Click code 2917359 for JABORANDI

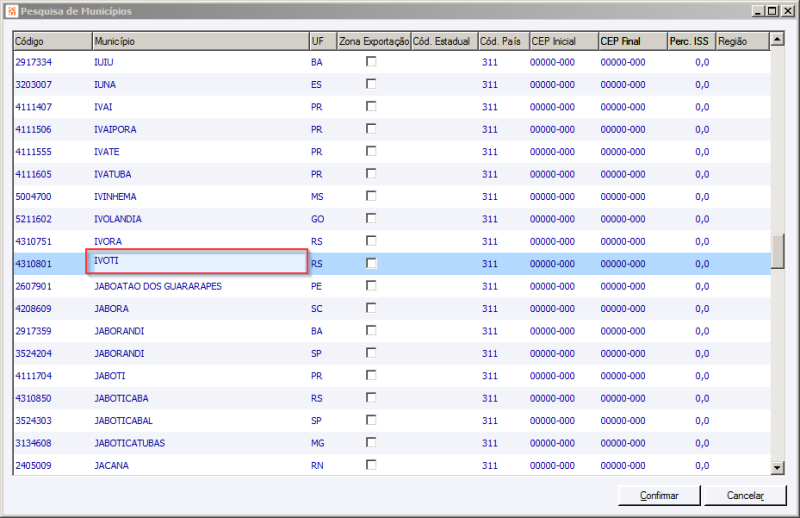[x=34, y=331]
